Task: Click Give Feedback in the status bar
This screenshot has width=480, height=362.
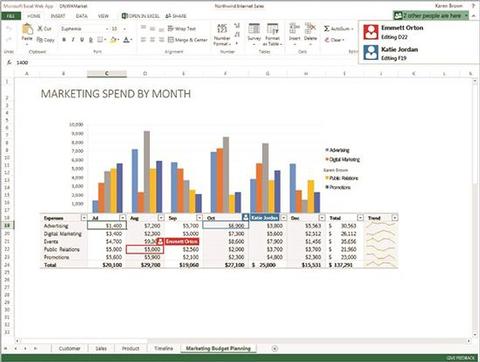Action: (461, 358)
